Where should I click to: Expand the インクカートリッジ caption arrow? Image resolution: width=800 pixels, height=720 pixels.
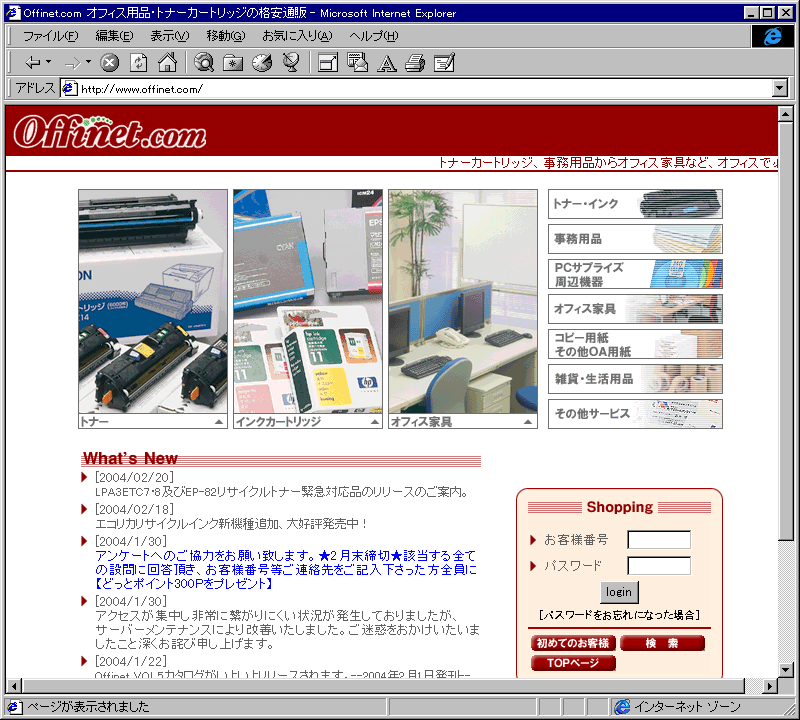point(374,421)
